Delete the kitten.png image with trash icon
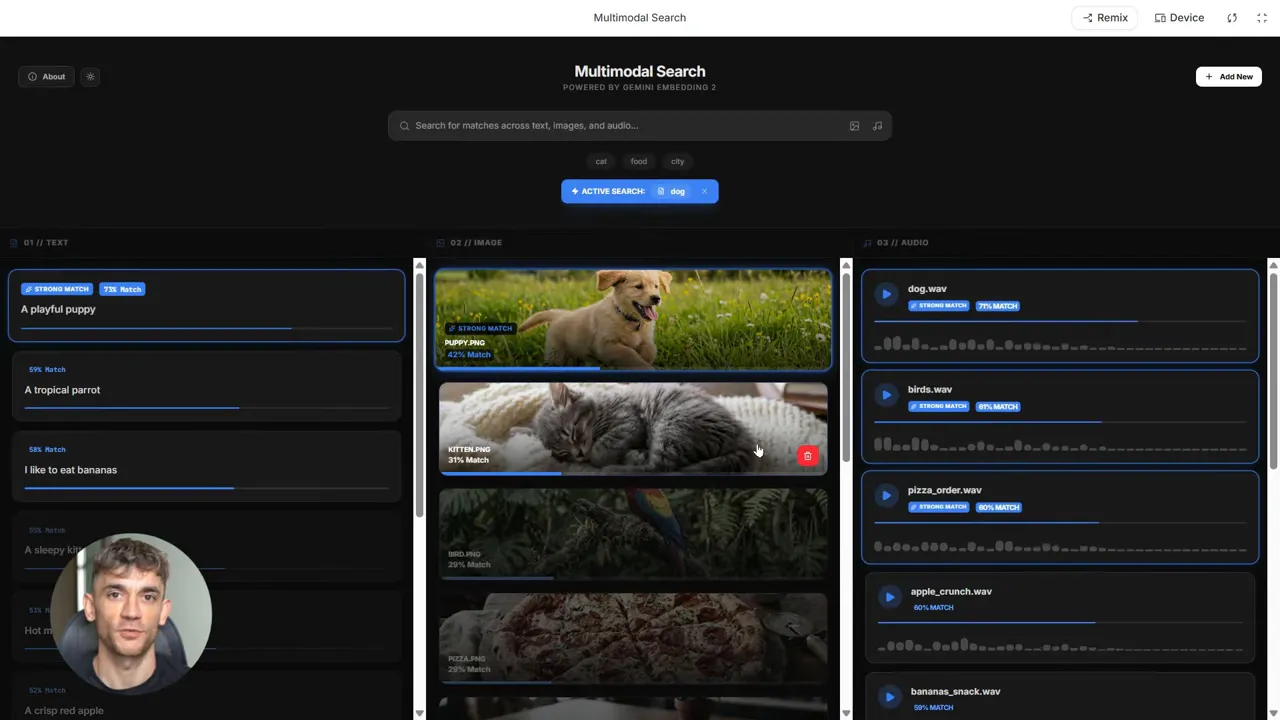This screenshot has height=720, width=1280. [x=808, y=456]
